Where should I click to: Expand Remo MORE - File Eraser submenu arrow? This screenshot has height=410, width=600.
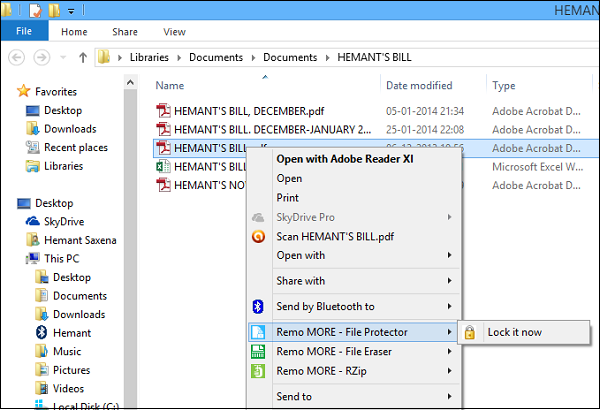[x=450, y=351]
